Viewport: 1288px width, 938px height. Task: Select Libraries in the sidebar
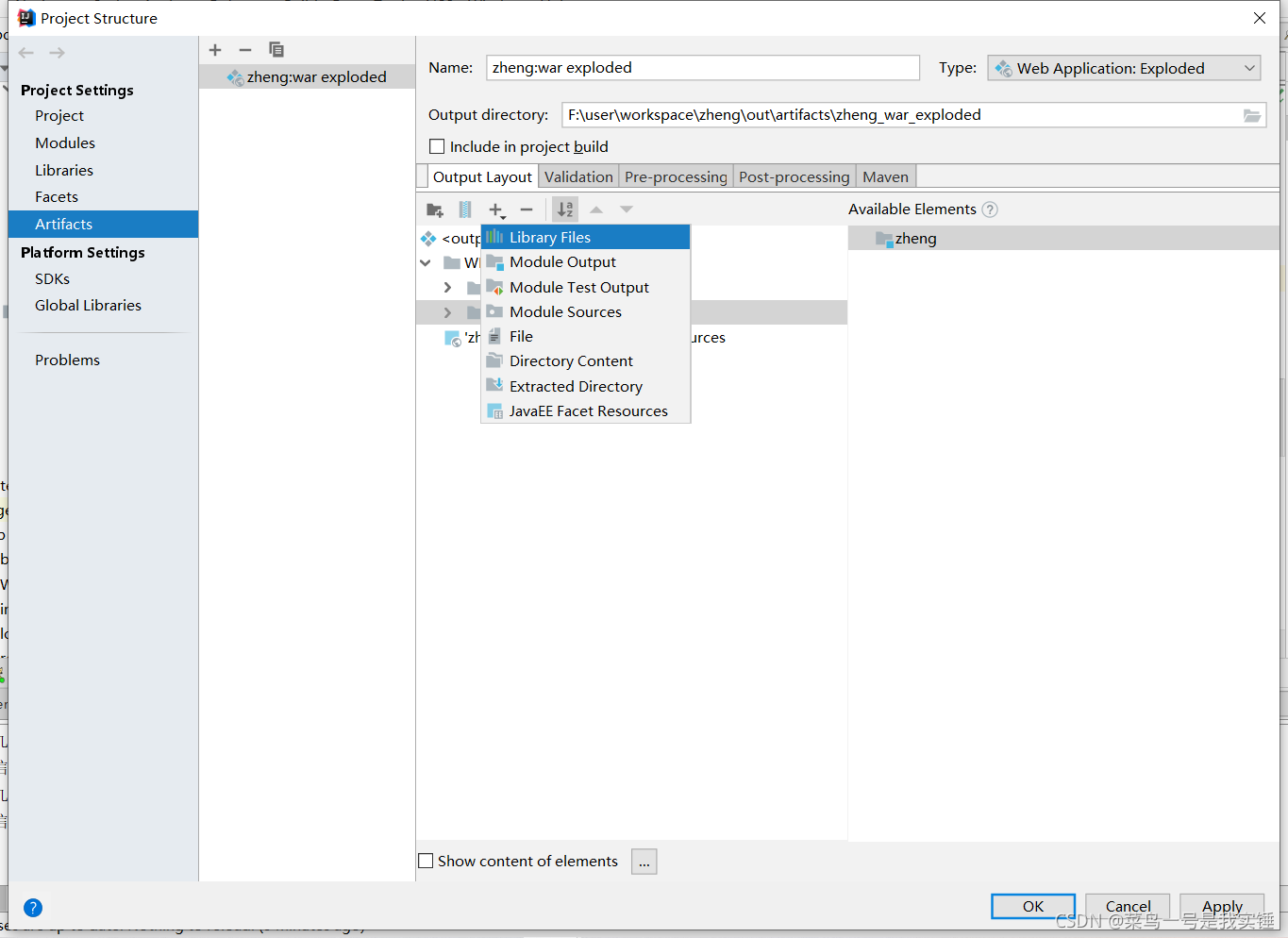[64, 170]
